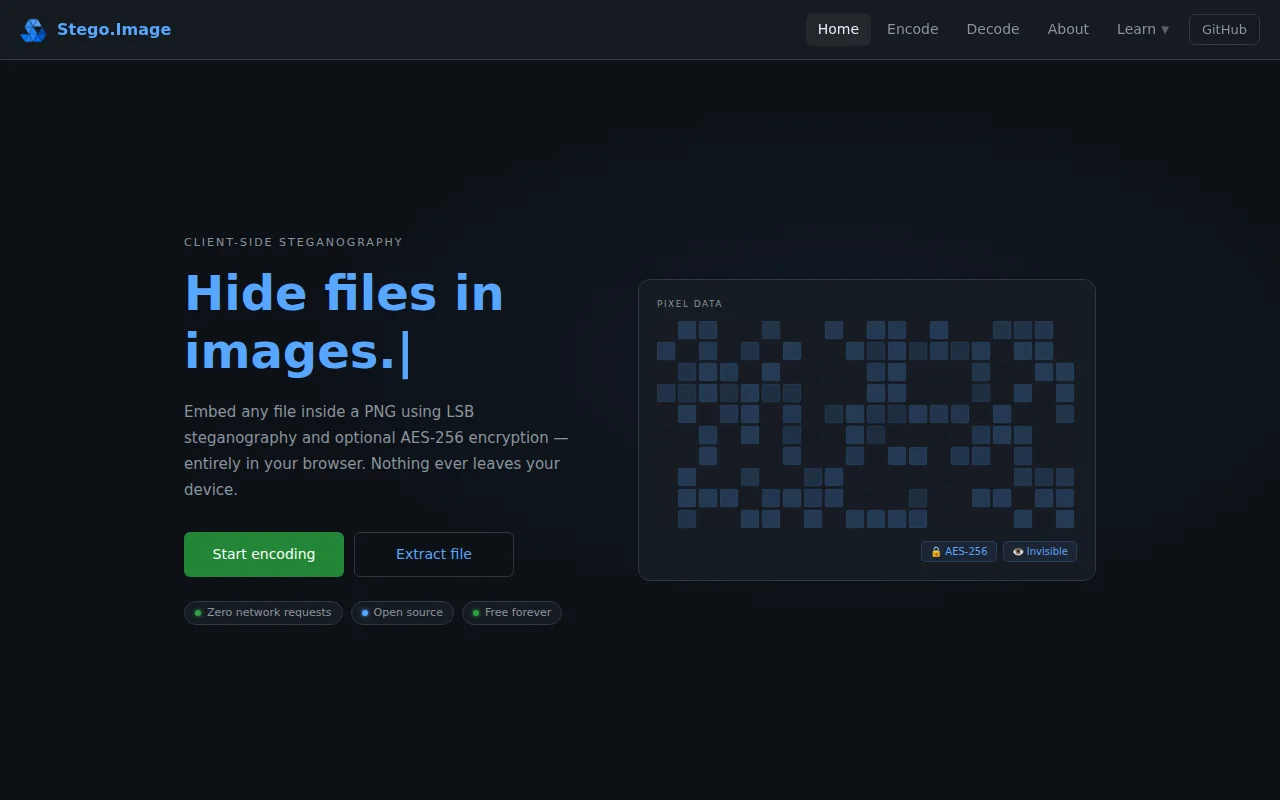Click the Stego.Image brand name

point(114,29)
